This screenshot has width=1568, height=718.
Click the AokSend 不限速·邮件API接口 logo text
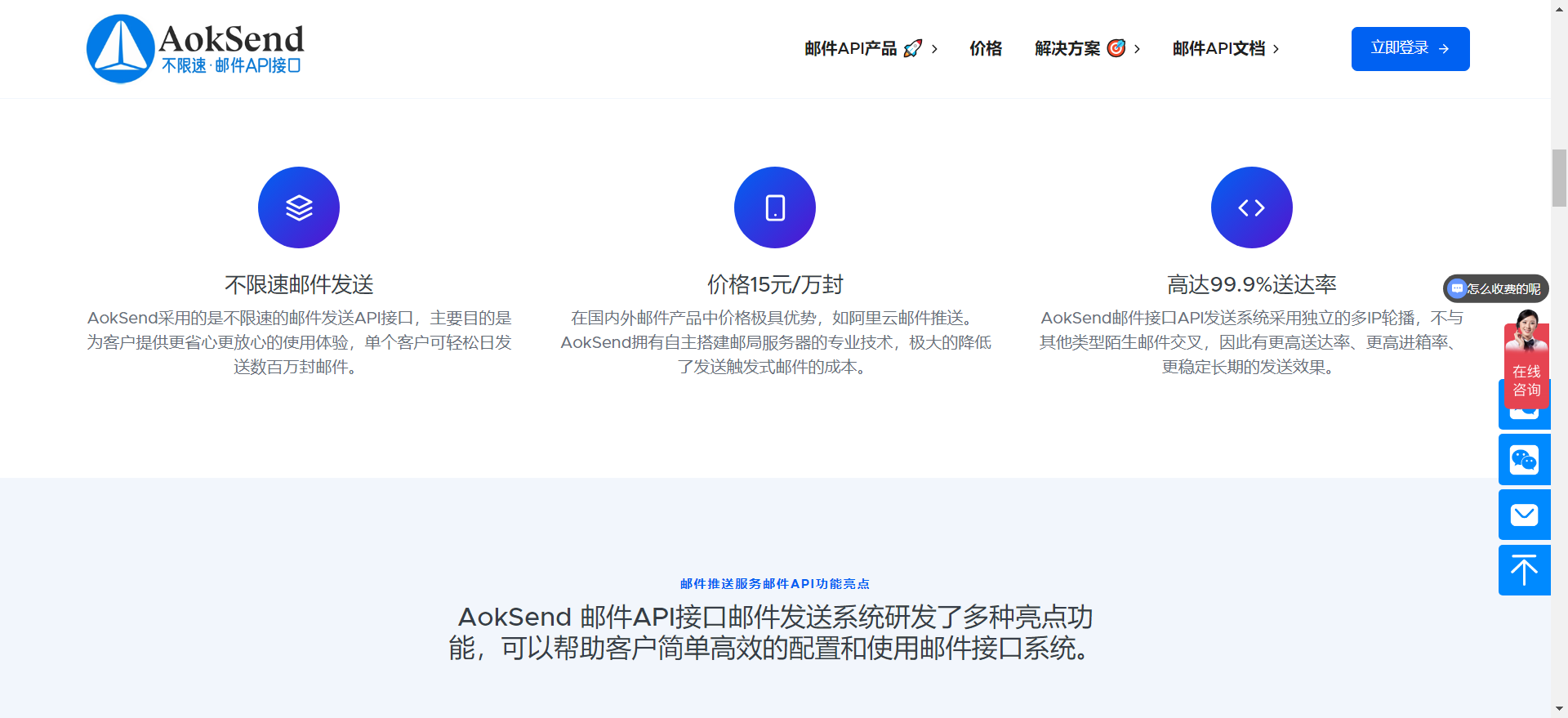[231, 49]
